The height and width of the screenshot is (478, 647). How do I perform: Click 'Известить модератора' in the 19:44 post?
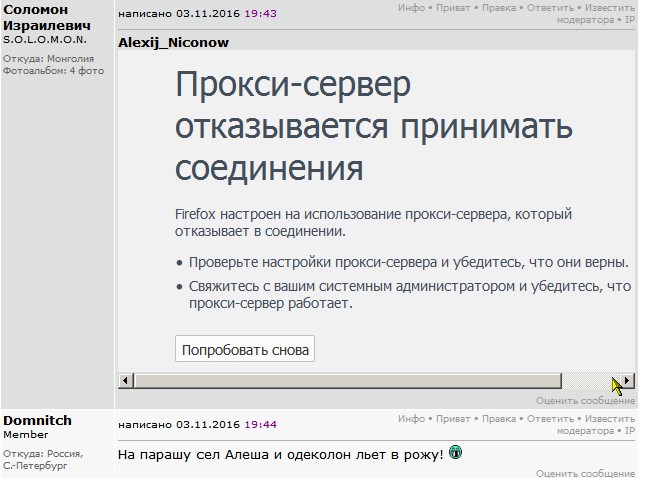[x=596, y=424]
